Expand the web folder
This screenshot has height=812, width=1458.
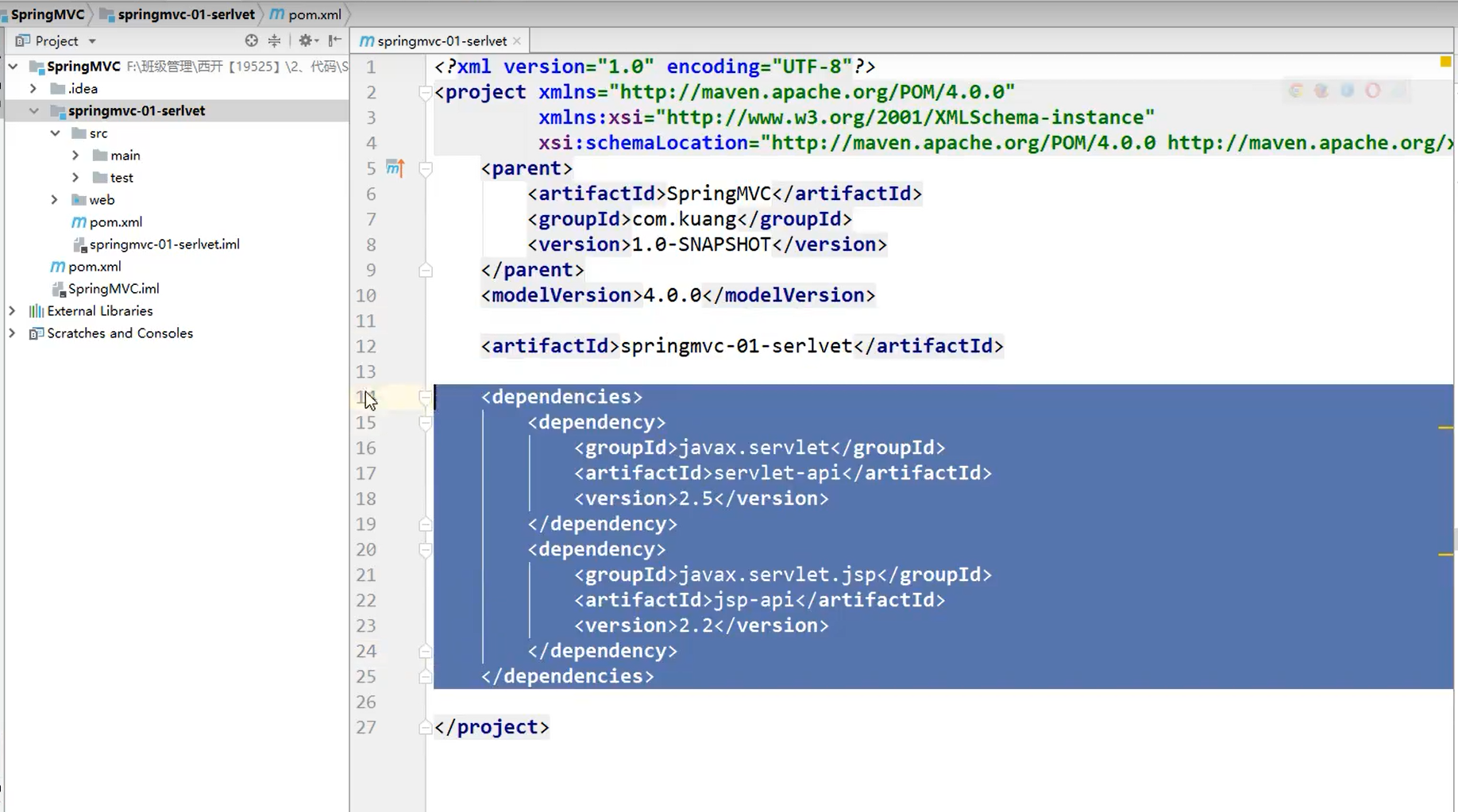55,200
